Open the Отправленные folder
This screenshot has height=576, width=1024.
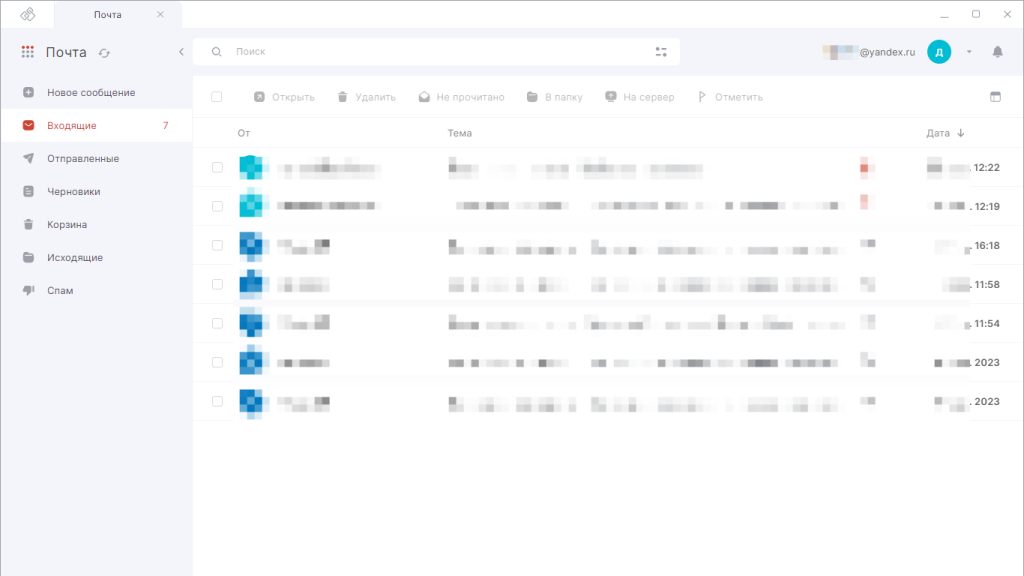[x=83, y=158]
